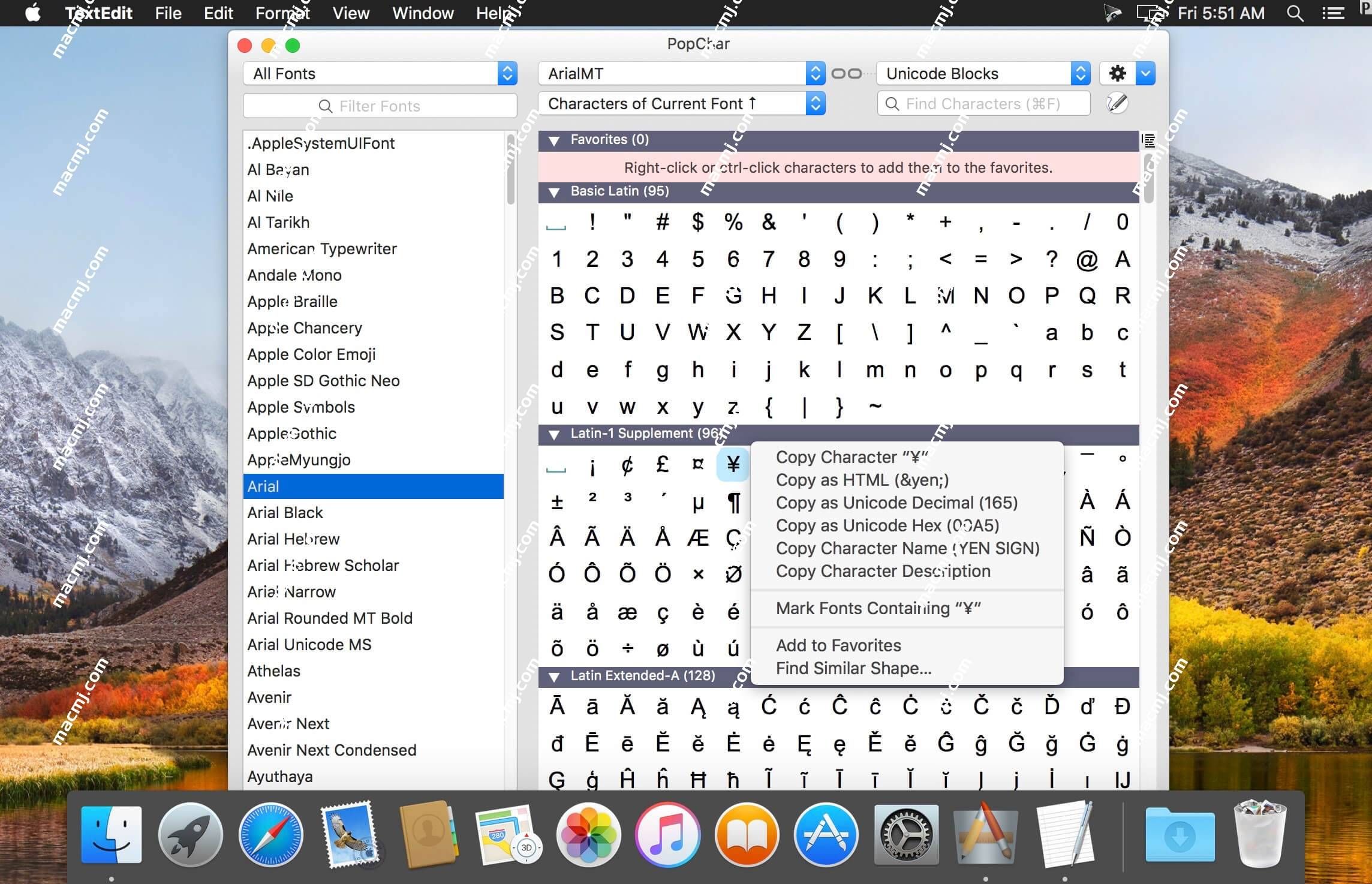
Task: Select 'Copy Character Name (YEN SIGN)'
Action: [907, 548]
